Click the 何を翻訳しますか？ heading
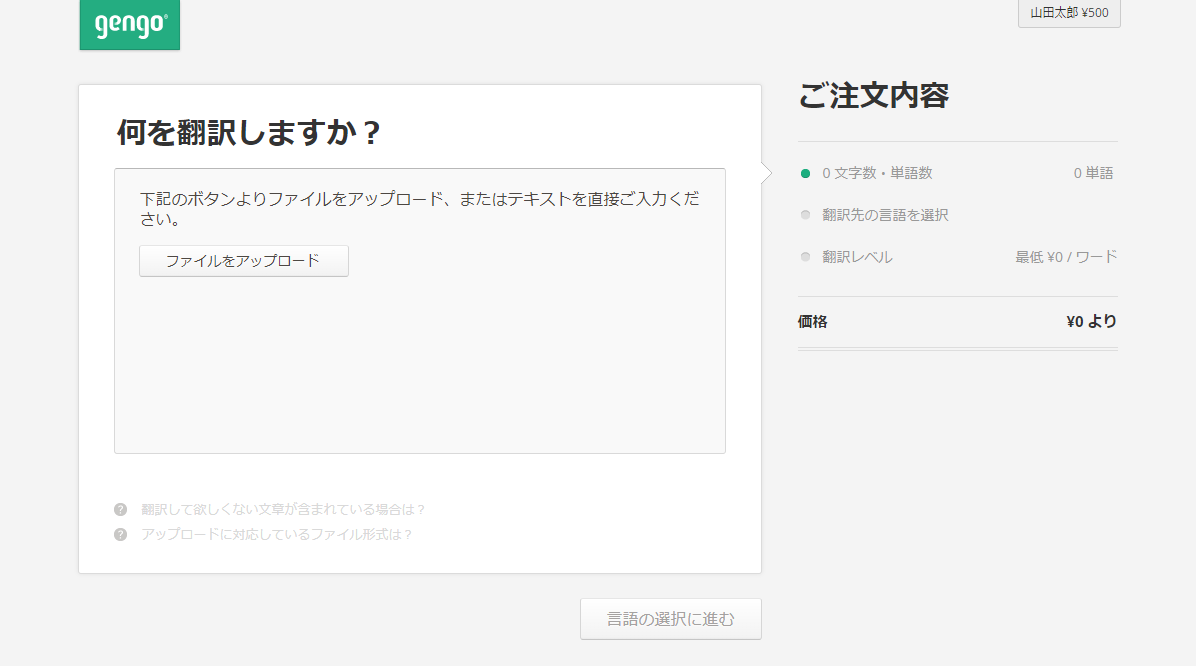 [x=249, y=133]
